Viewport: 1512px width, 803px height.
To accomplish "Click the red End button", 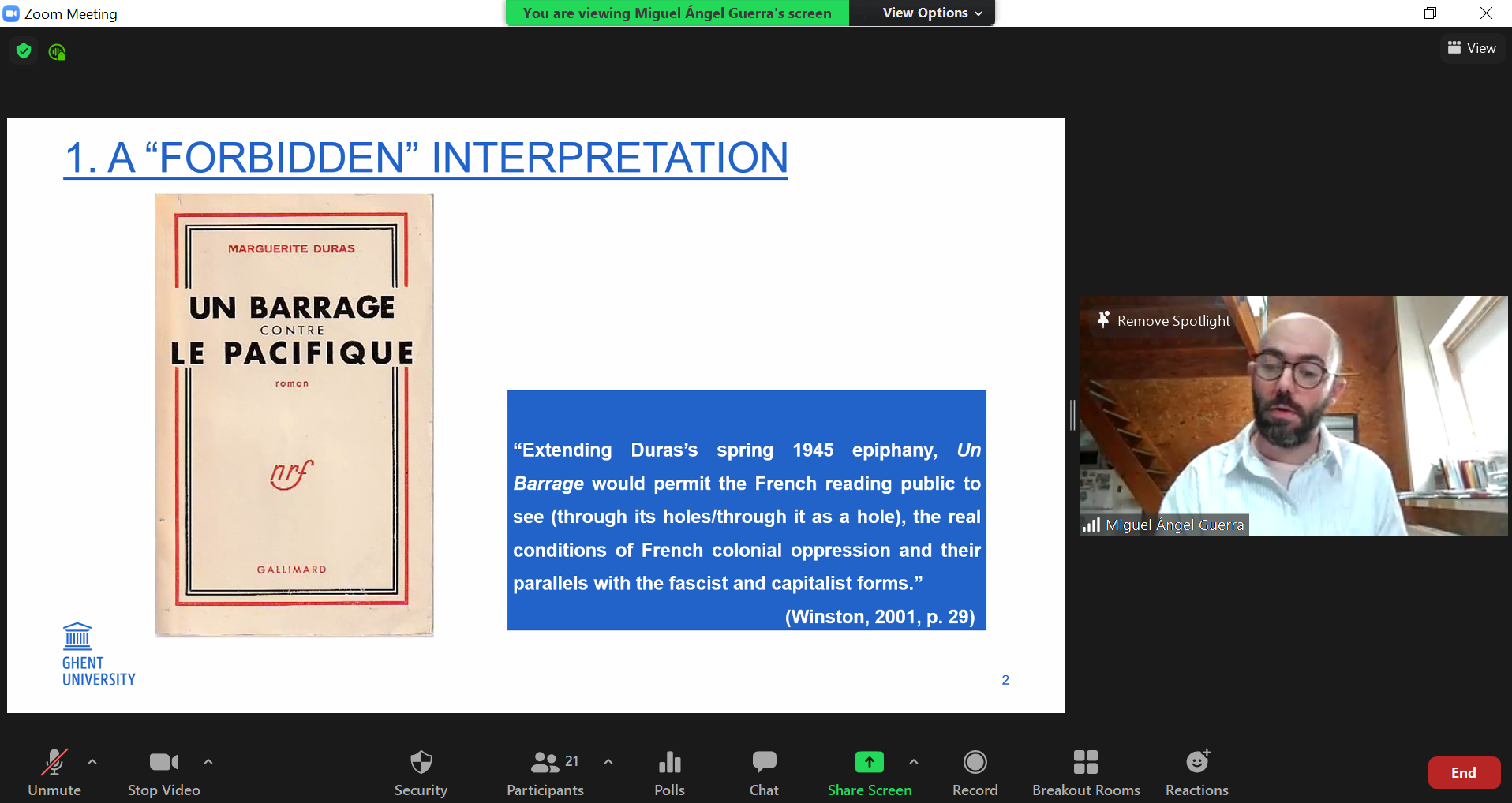I will [x=1464, y=773].
